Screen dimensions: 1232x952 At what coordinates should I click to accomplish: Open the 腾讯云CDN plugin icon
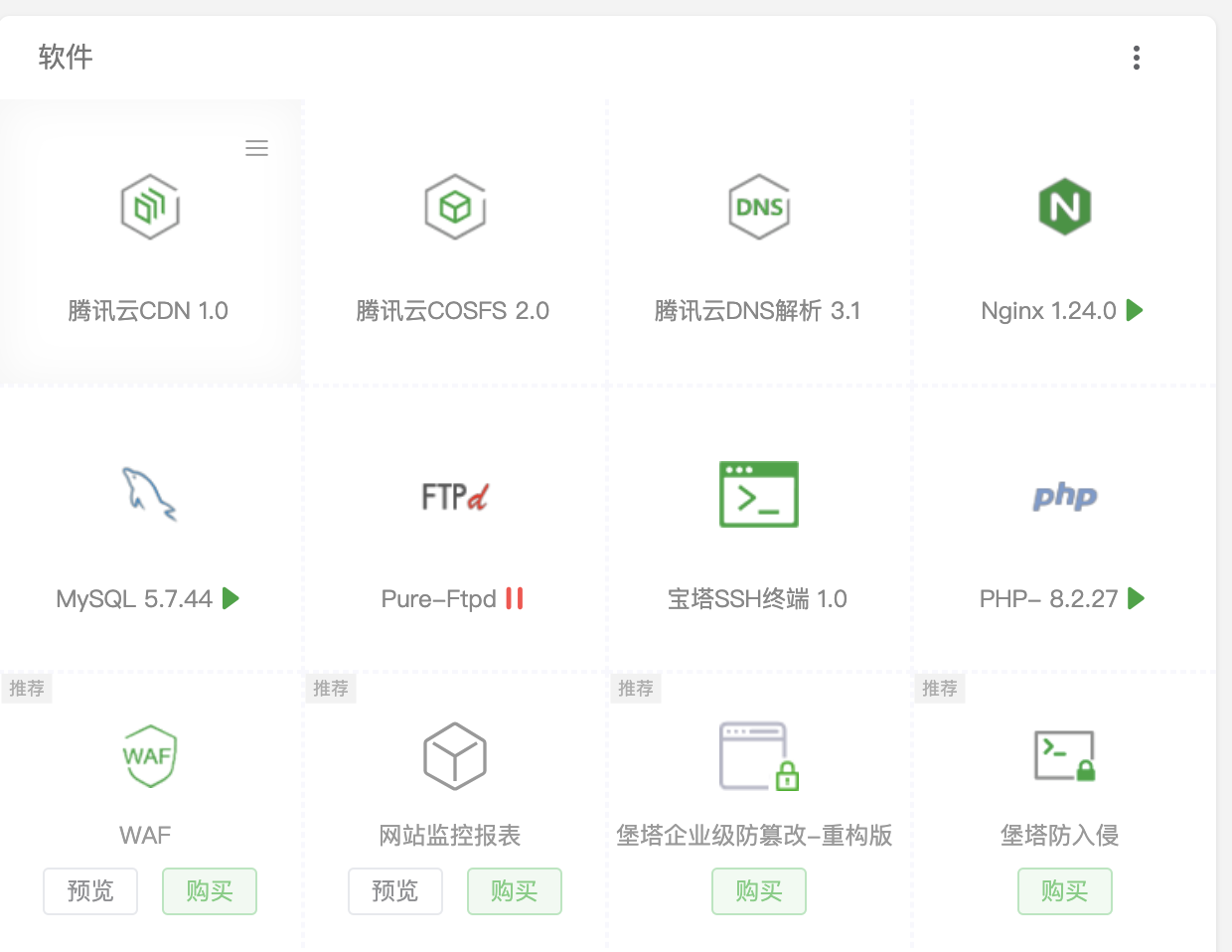(x=150, y=207)
